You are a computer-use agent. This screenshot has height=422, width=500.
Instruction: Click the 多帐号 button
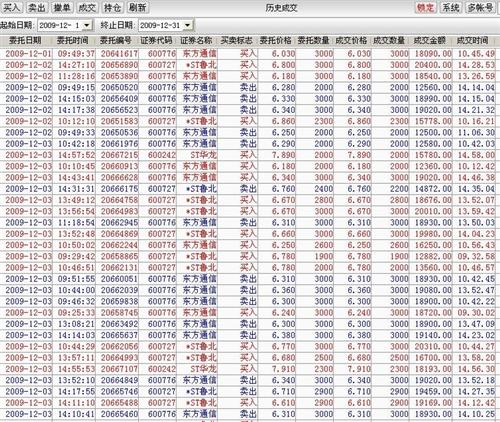point(480,7)
